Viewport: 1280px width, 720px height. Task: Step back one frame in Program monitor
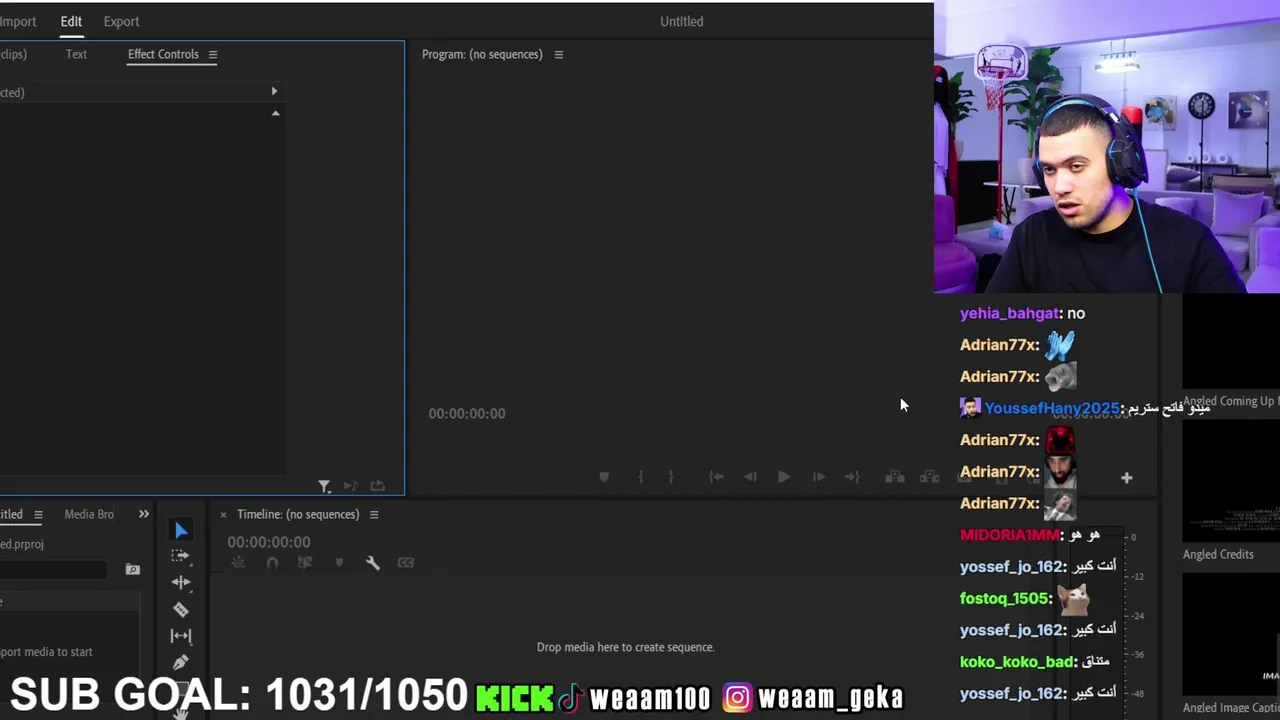click(750, 477)
